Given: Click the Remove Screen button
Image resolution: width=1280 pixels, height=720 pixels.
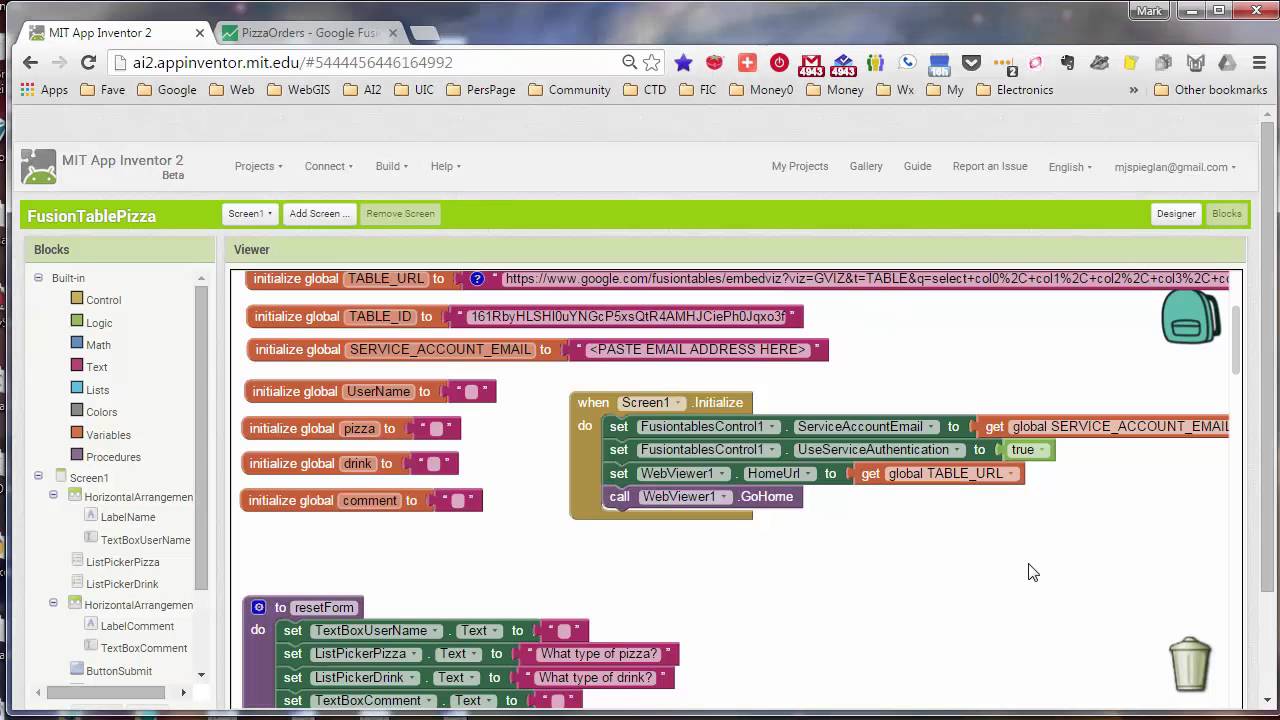Looking at the screenshot, I should 400,214.
